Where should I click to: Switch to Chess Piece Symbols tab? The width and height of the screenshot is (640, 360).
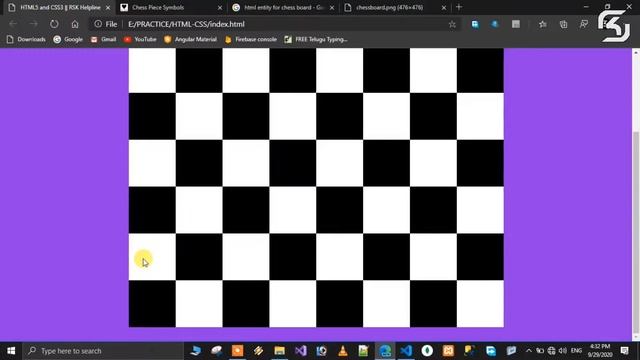pyautogui.click(x=158, y=7)
